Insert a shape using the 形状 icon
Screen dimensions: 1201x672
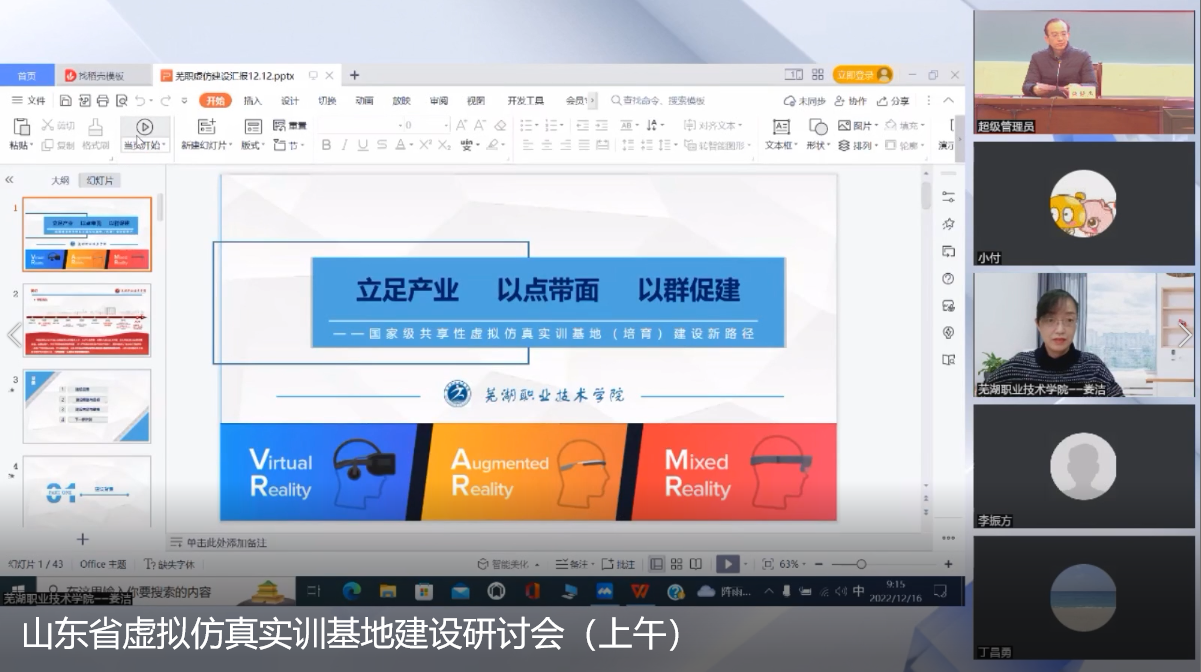pyautogui.click(x=817, y=127)
